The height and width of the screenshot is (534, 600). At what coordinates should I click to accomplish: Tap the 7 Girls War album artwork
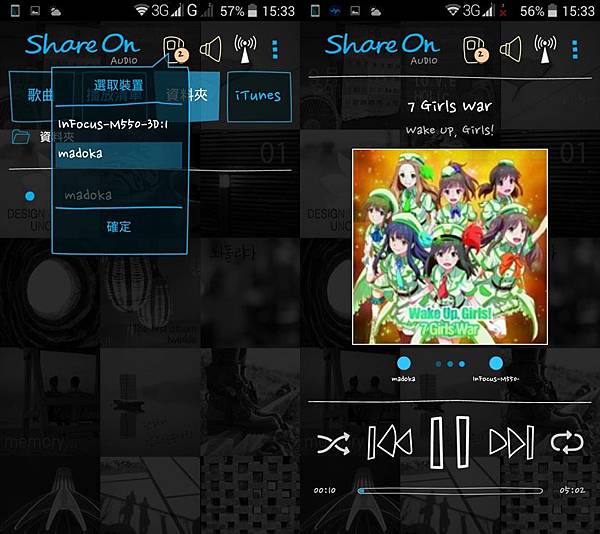(450, 247)
